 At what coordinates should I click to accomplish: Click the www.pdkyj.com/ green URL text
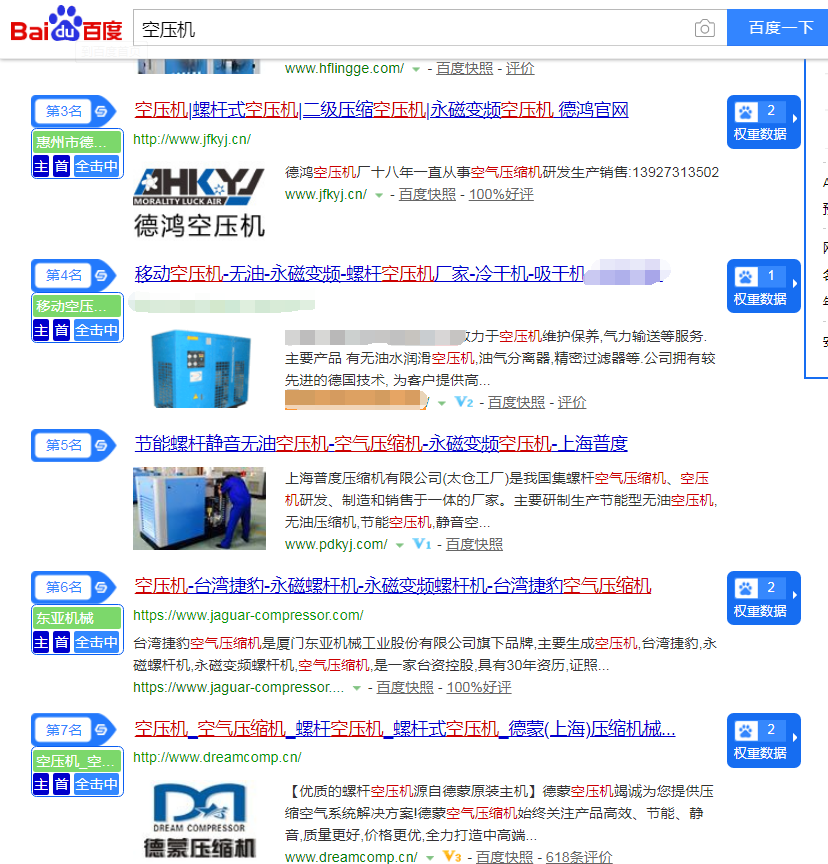tap(336, 544)
